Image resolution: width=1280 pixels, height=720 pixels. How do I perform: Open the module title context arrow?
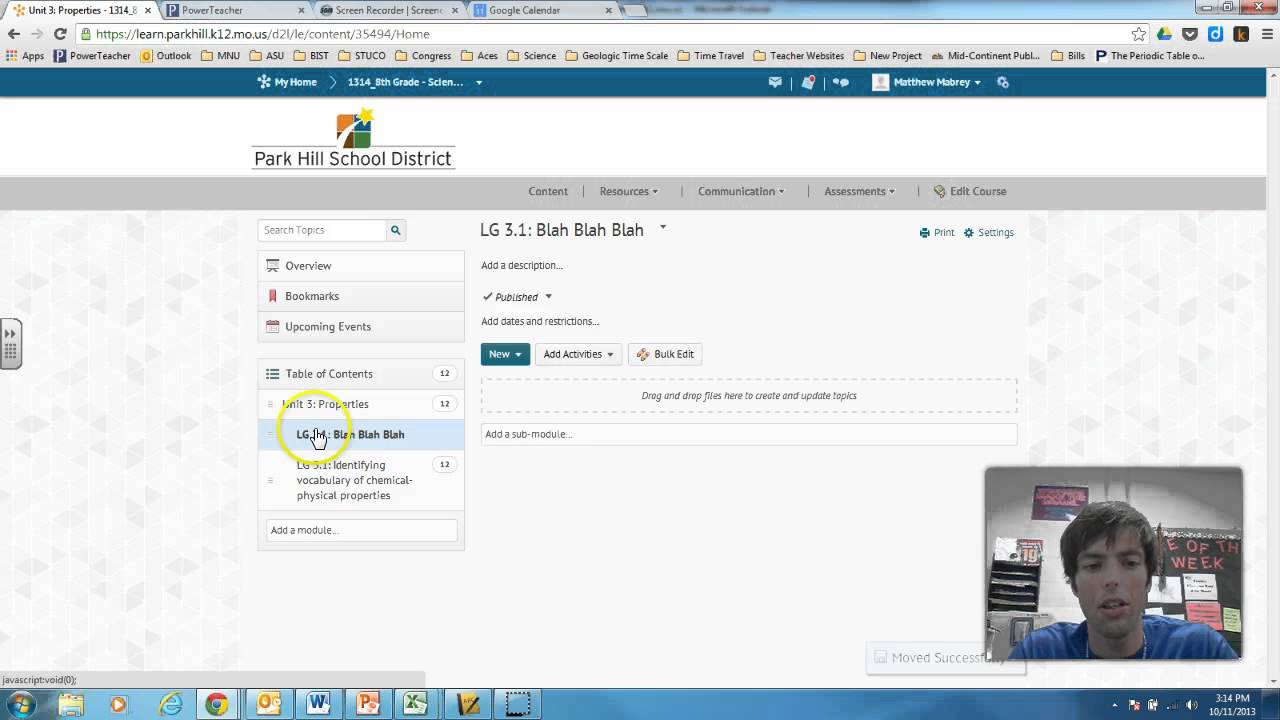[662, 228]
